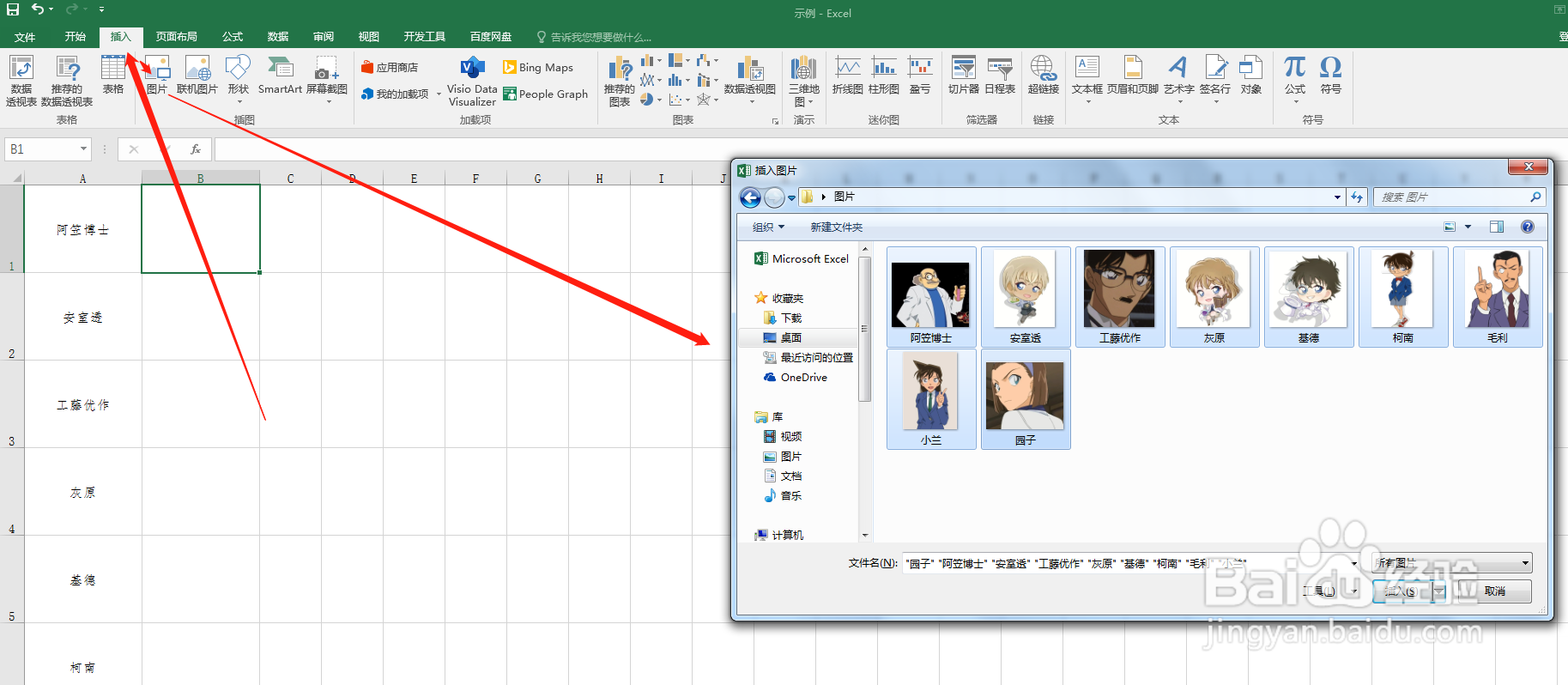This screenshot has height=685, width=1568.
Task: Insert an Object
Action: coord(1251,74)
